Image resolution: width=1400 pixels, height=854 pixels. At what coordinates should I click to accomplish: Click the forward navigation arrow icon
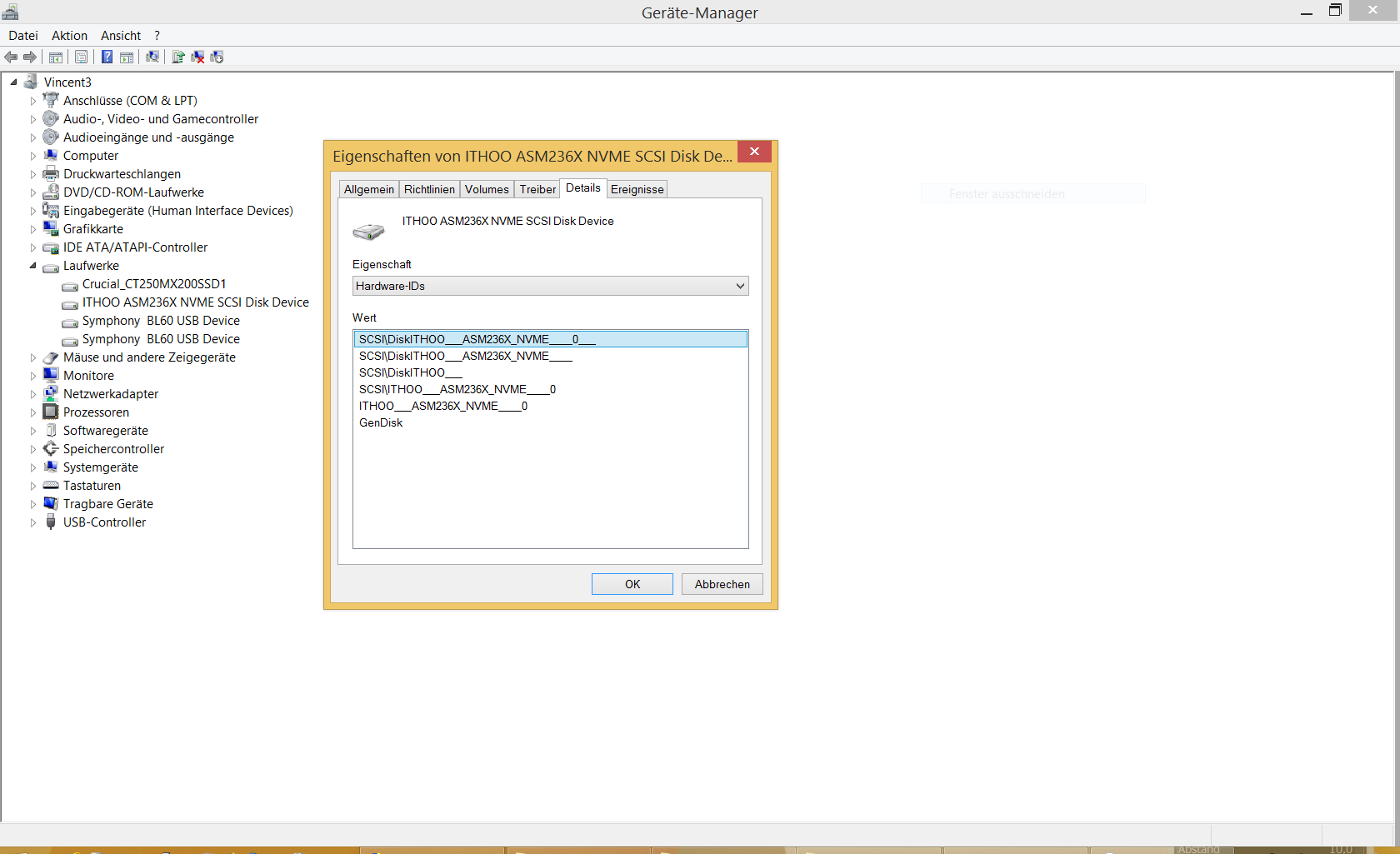tap(31, 57)
